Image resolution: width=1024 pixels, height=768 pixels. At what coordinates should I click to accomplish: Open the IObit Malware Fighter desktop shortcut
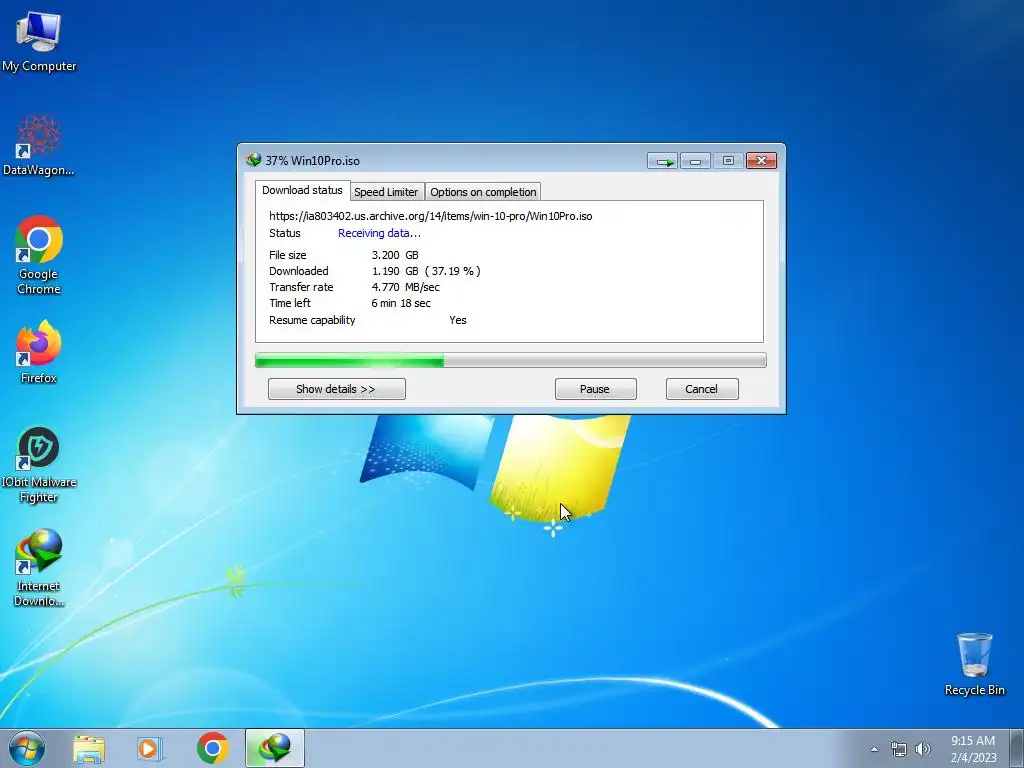pos(39,465)
